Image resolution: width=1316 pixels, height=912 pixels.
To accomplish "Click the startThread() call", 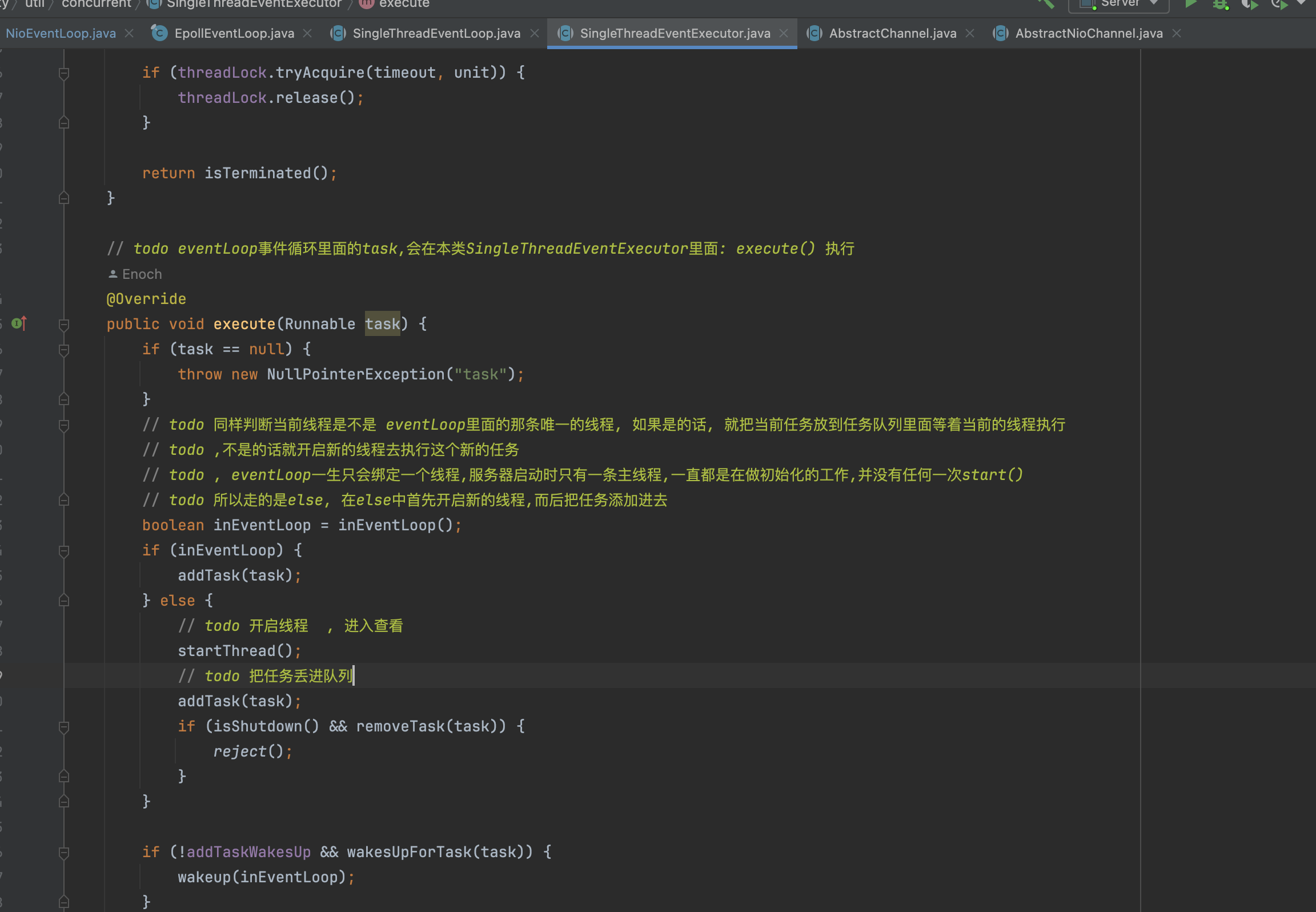I will coord(235,651).
